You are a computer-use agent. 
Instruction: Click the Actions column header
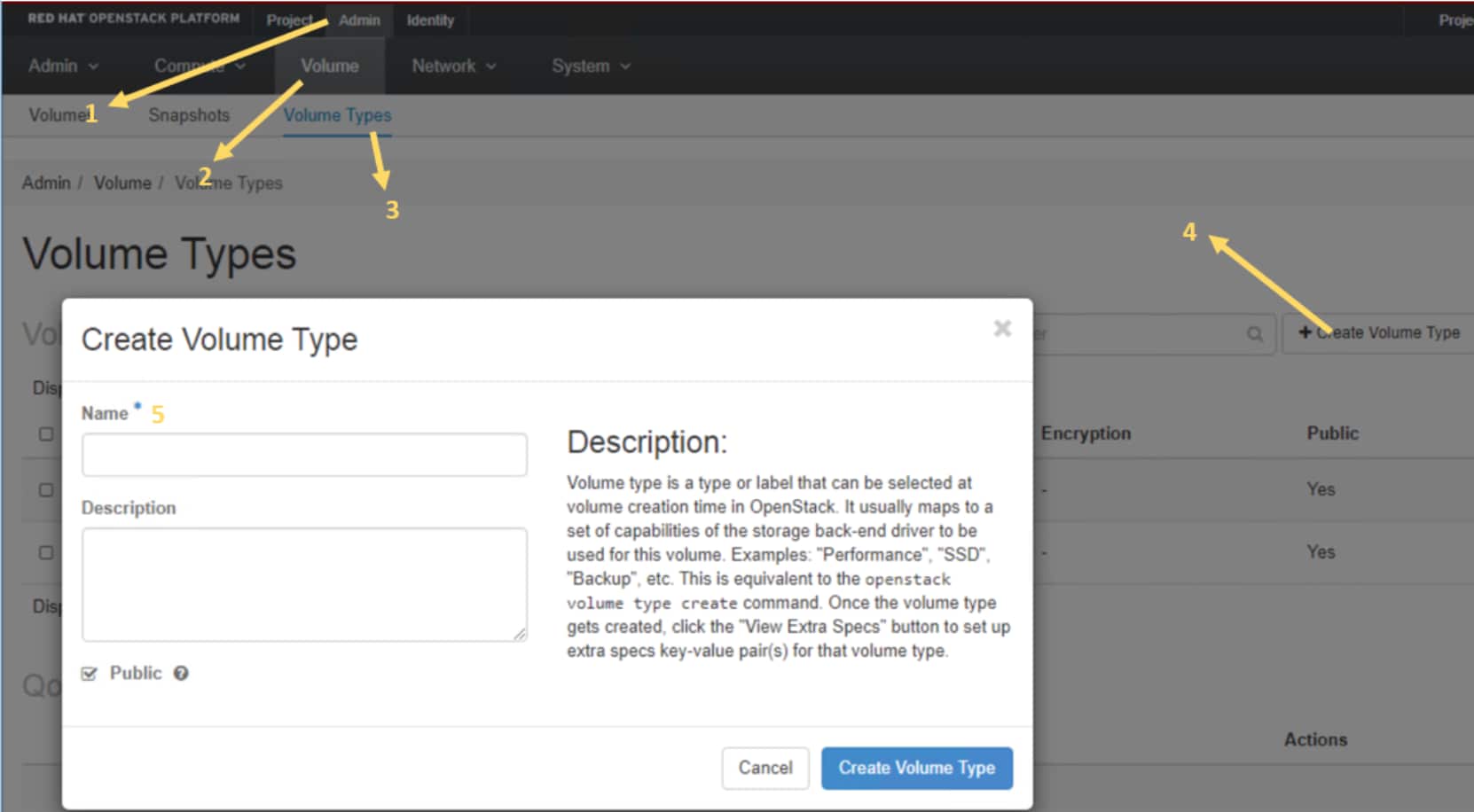[1315, 739]
